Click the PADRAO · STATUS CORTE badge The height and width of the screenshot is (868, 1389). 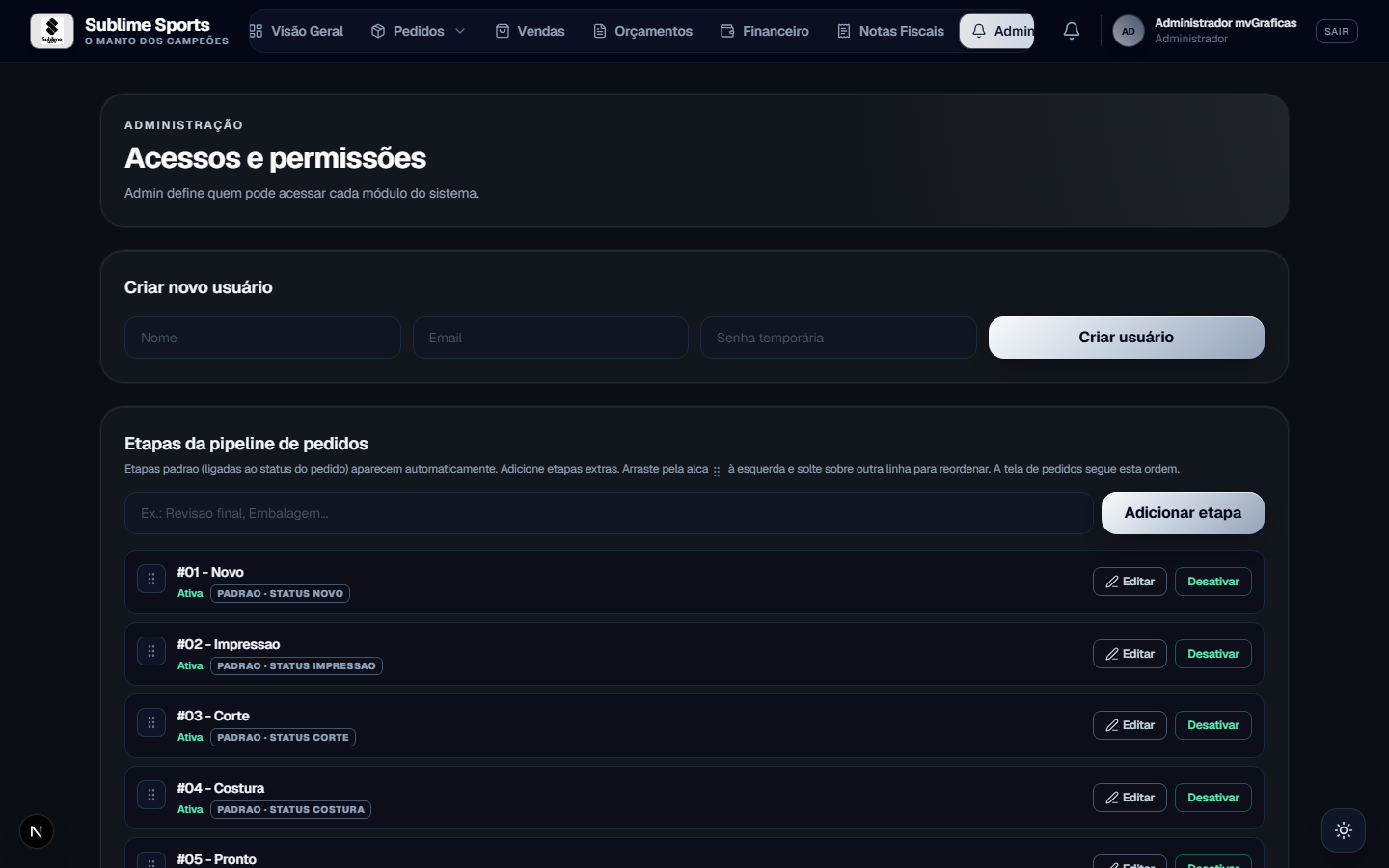[283, 738]
